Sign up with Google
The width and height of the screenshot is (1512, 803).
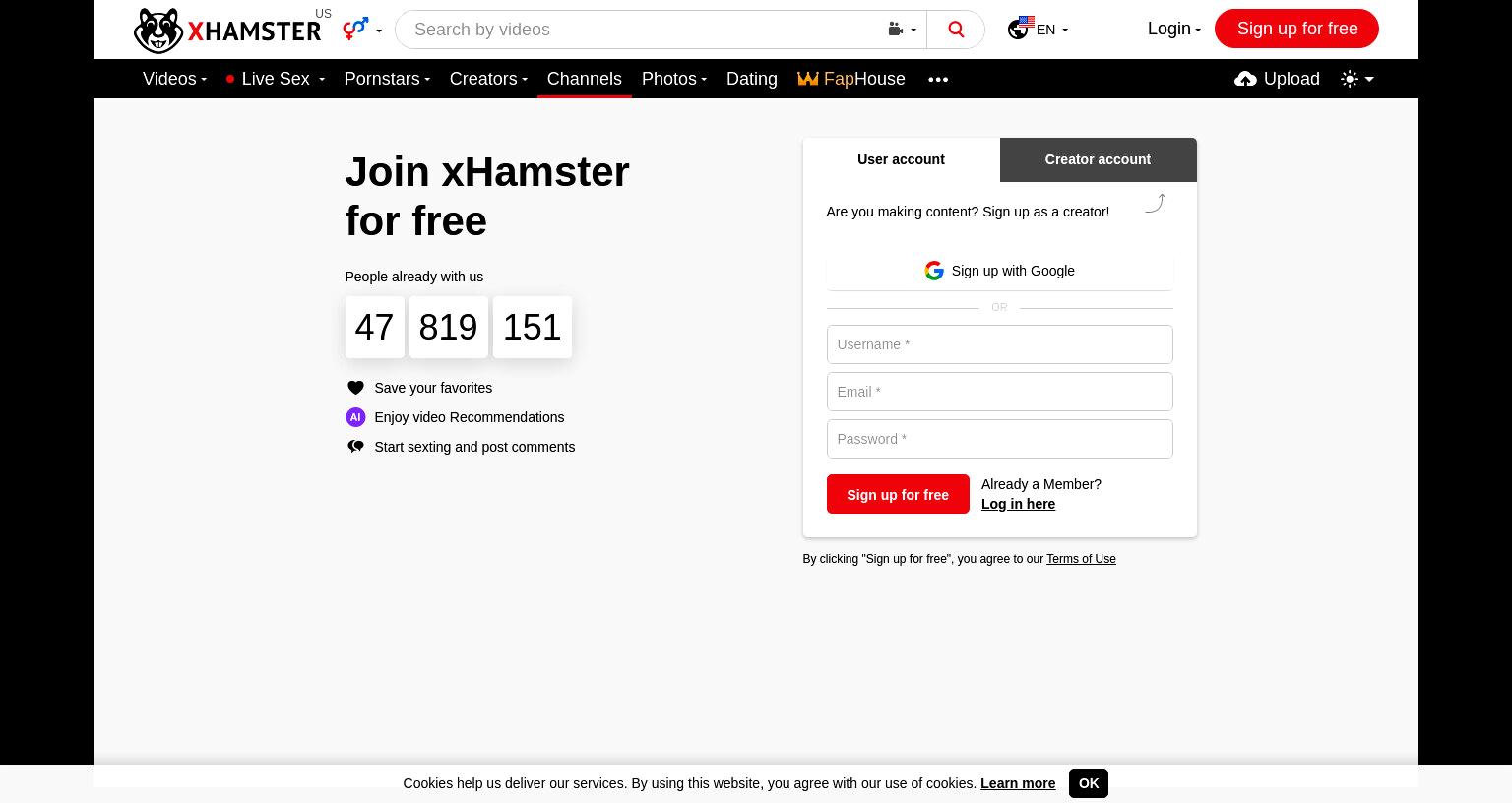click(x=999, y=271)
